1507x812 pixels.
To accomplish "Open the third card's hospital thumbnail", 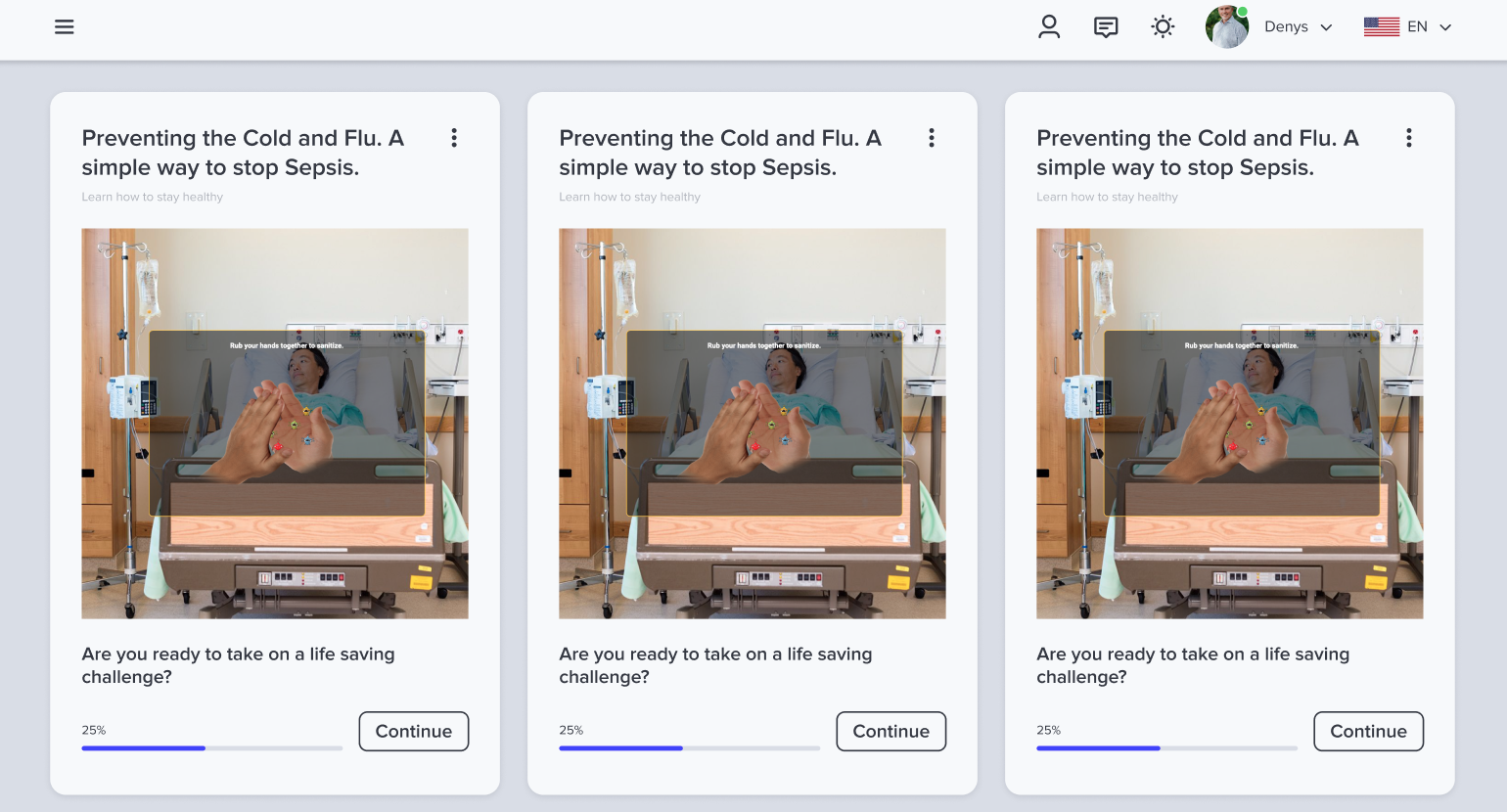I will [1230, 424].
